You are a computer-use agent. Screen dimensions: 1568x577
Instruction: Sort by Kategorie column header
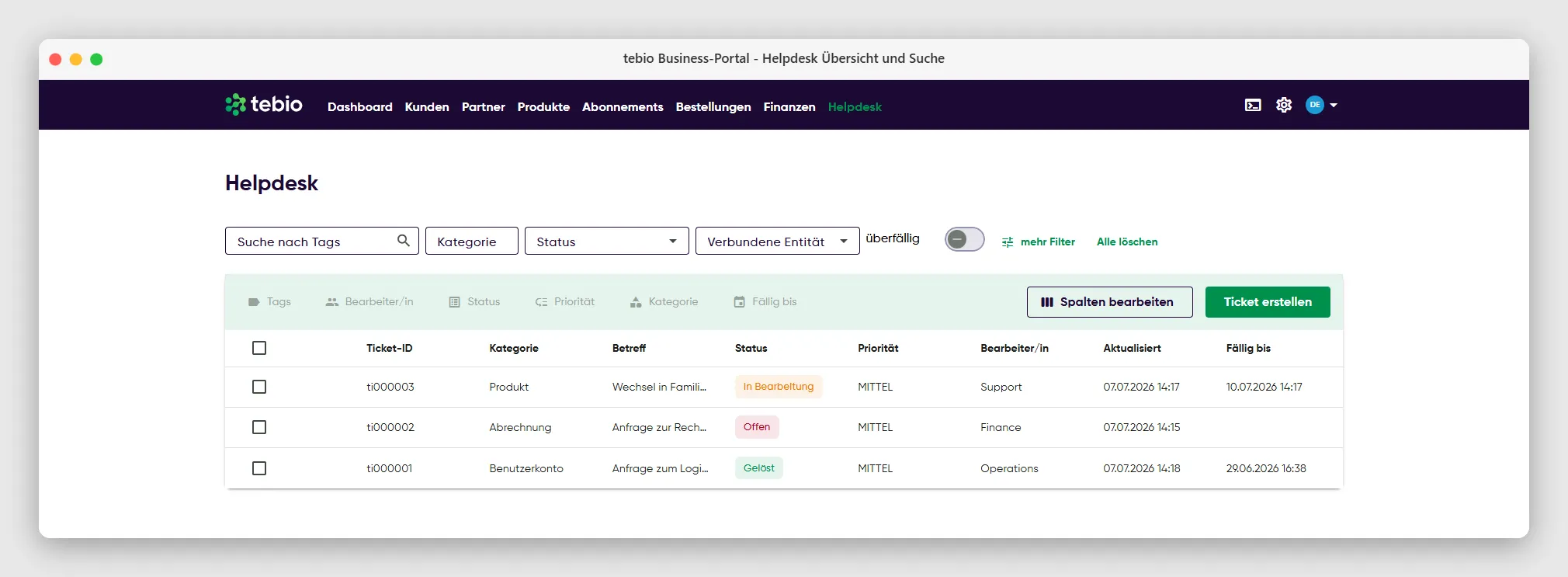coord(514,348)
